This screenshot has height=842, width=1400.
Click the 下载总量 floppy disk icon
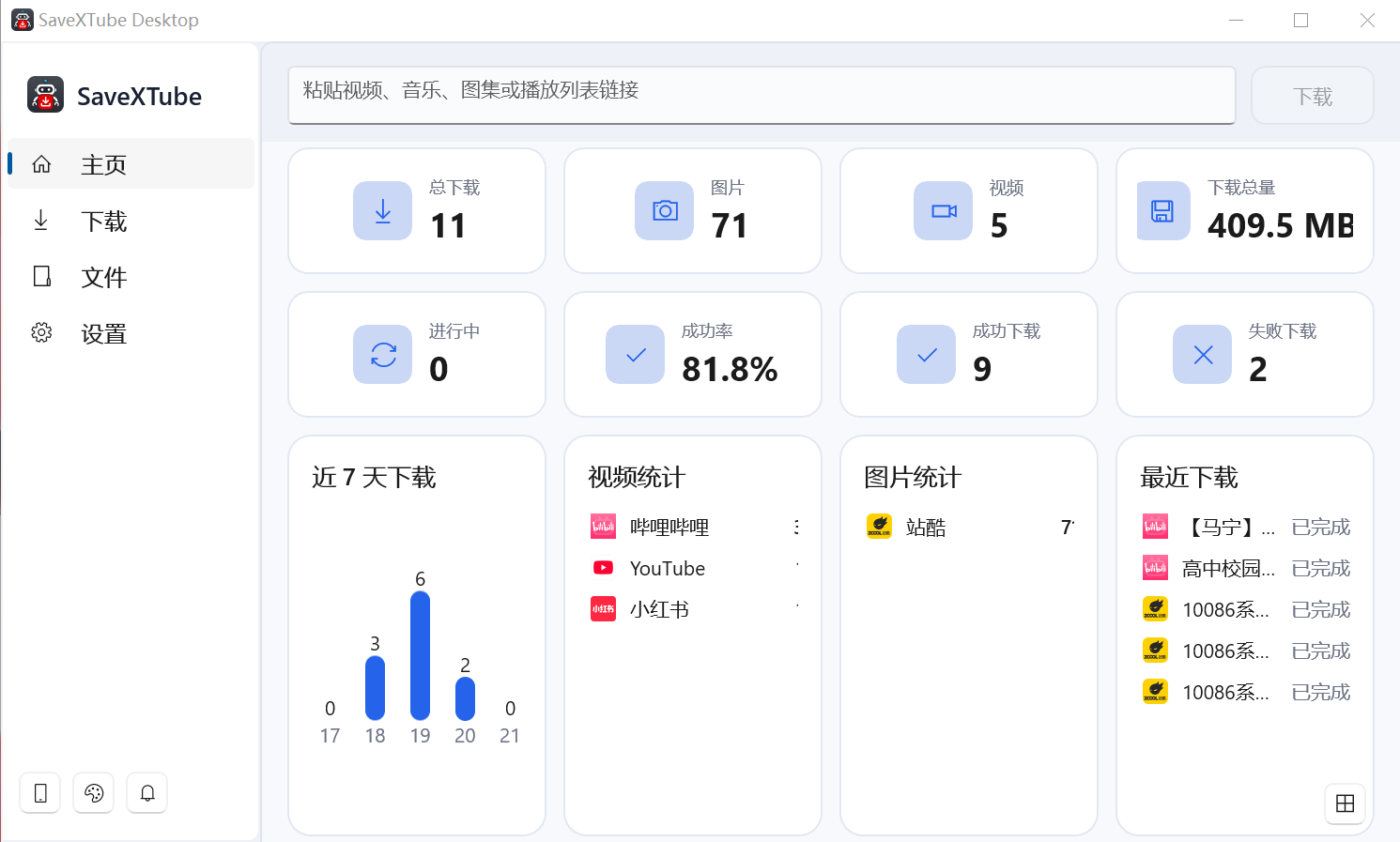click(1162, 210)
